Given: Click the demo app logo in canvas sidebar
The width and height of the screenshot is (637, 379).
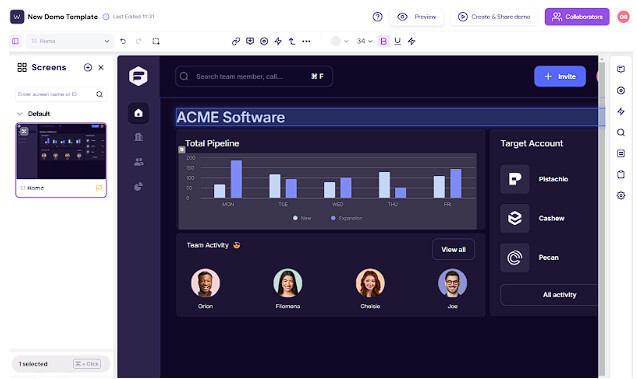Looking at the screenshot, I should pos(138,76).
